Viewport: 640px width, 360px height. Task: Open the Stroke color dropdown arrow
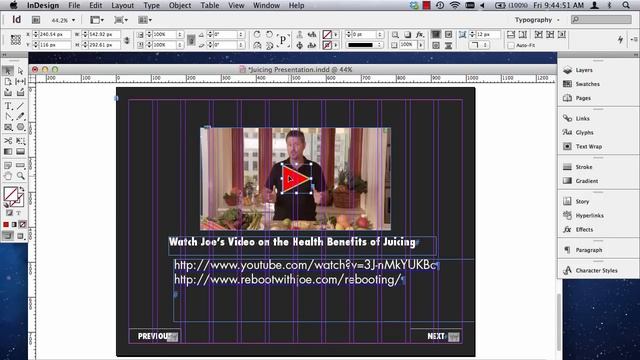pyautogui.click(x=336, y=45)
